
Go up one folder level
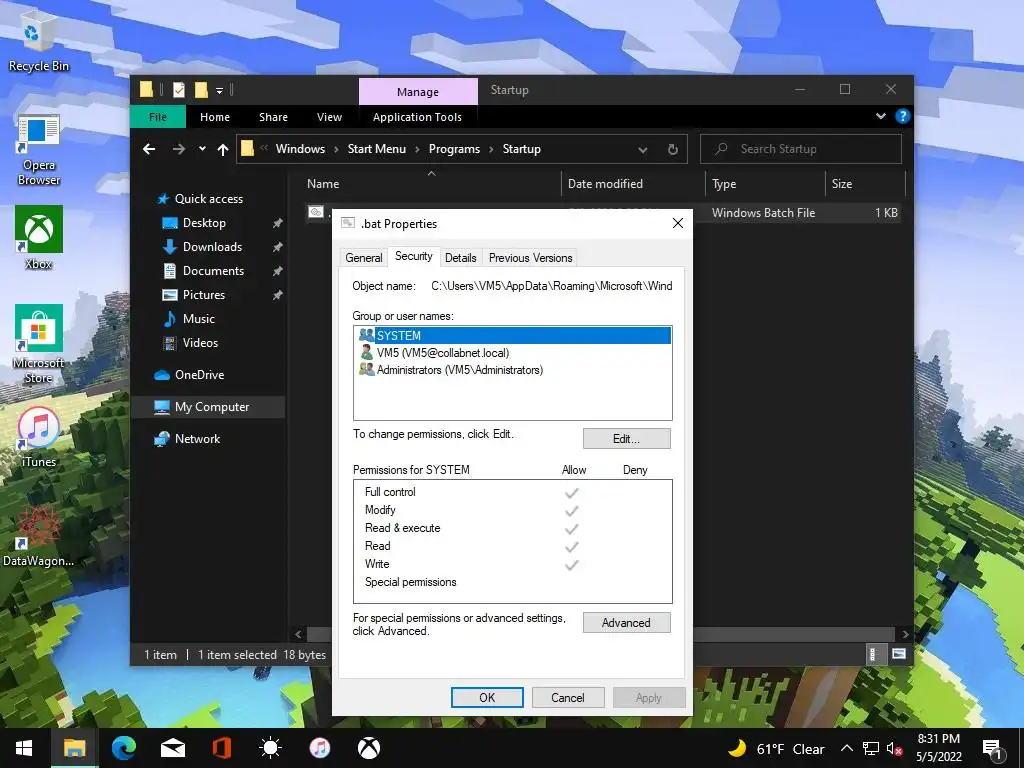click(x=223, y=150)
